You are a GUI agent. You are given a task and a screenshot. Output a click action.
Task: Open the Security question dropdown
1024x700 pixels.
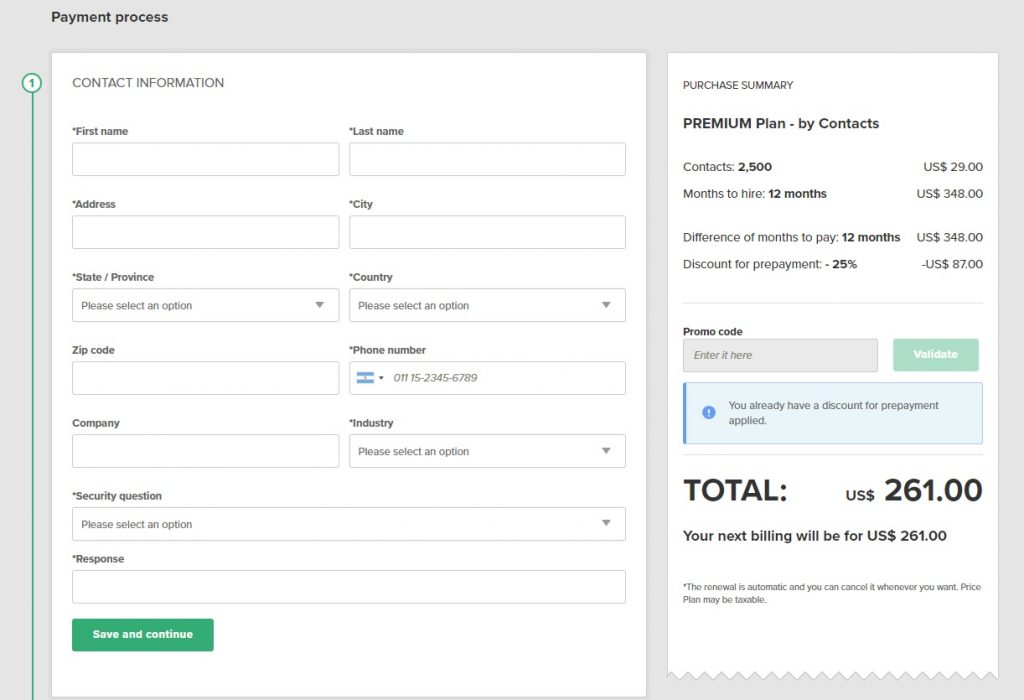click(x=349, y=524)
